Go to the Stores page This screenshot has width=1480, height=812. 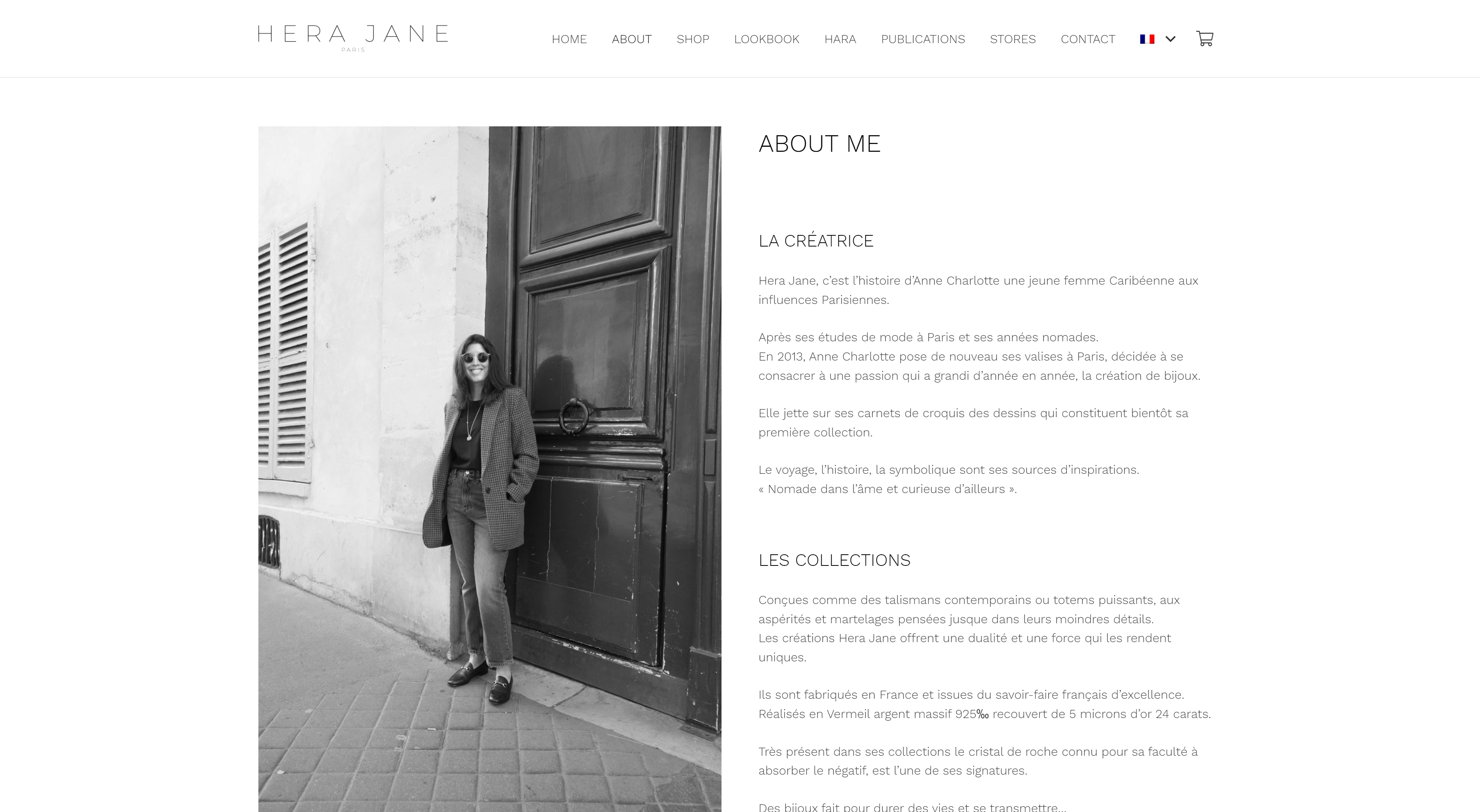click(x=1012, y=39)
